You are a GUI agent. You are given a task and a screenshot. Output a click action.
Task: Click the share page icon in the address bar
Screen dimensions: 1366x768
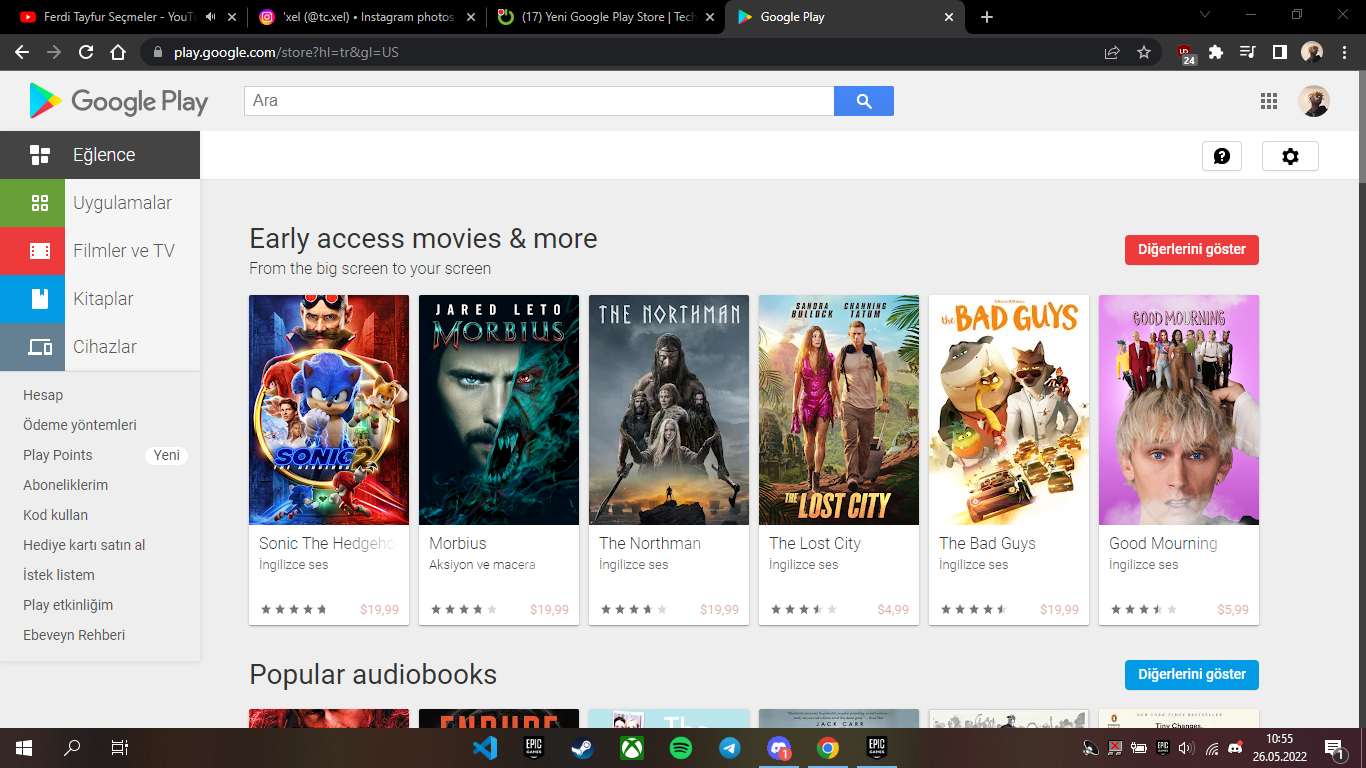(1112, 52)
